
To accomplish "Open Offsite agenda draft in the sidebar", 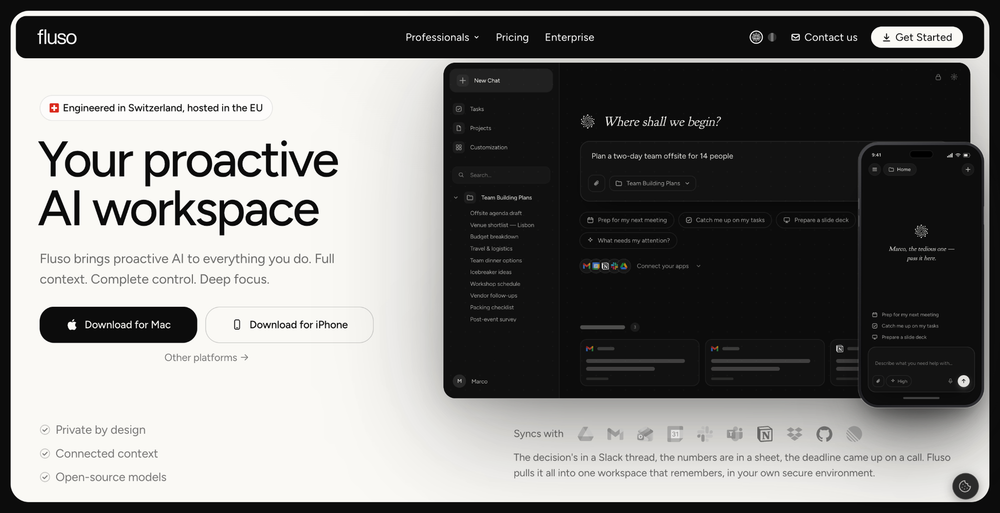I will (496, 213).
